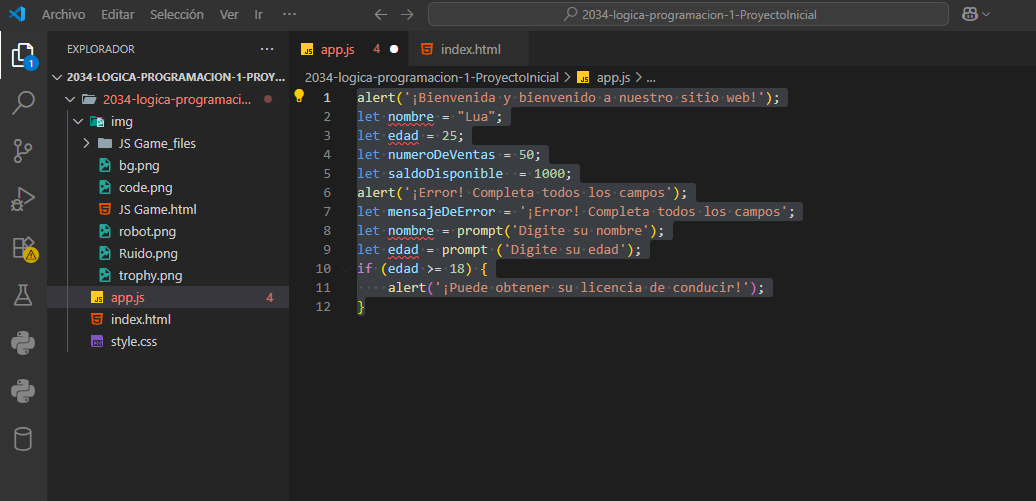This screenshot has height=501, width=1036.
Task: Open the Run and Debug view
Action: tap(23, 199)
